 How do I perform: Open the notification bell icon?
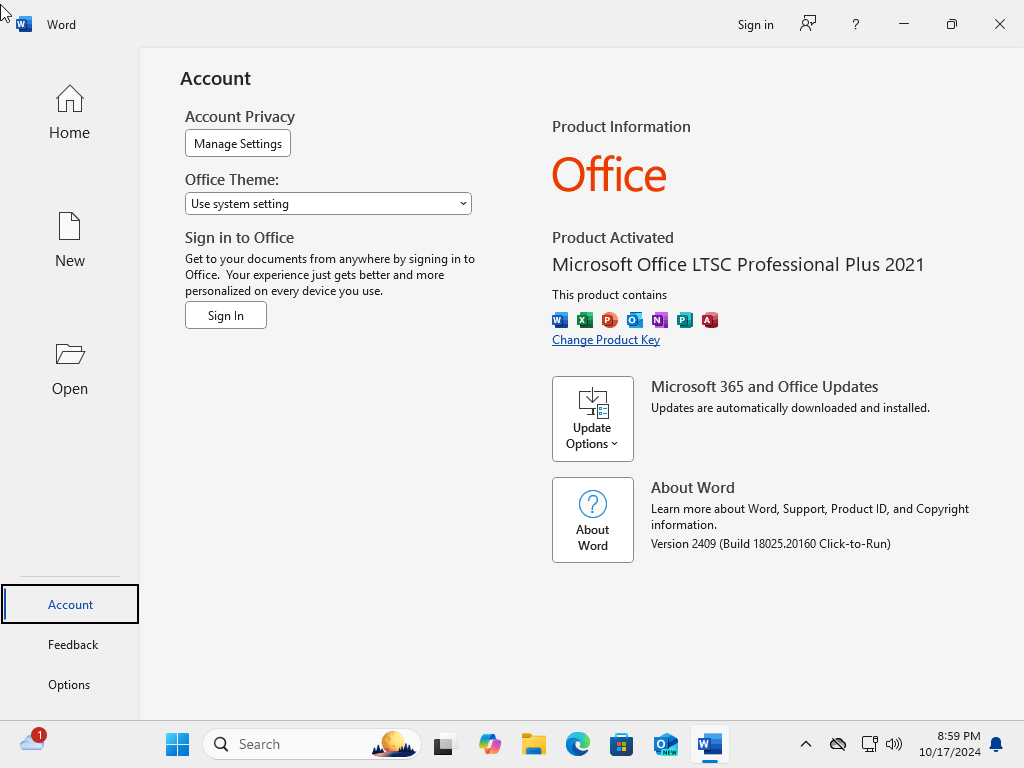tap(996, 744)
